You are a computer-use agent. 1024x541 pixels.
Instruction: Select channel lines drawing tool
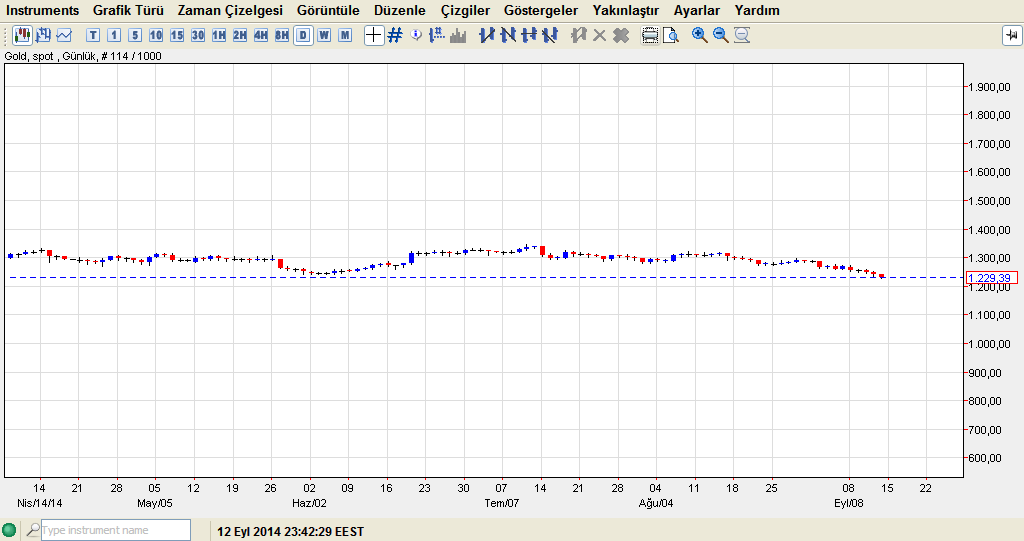point(550,35)
